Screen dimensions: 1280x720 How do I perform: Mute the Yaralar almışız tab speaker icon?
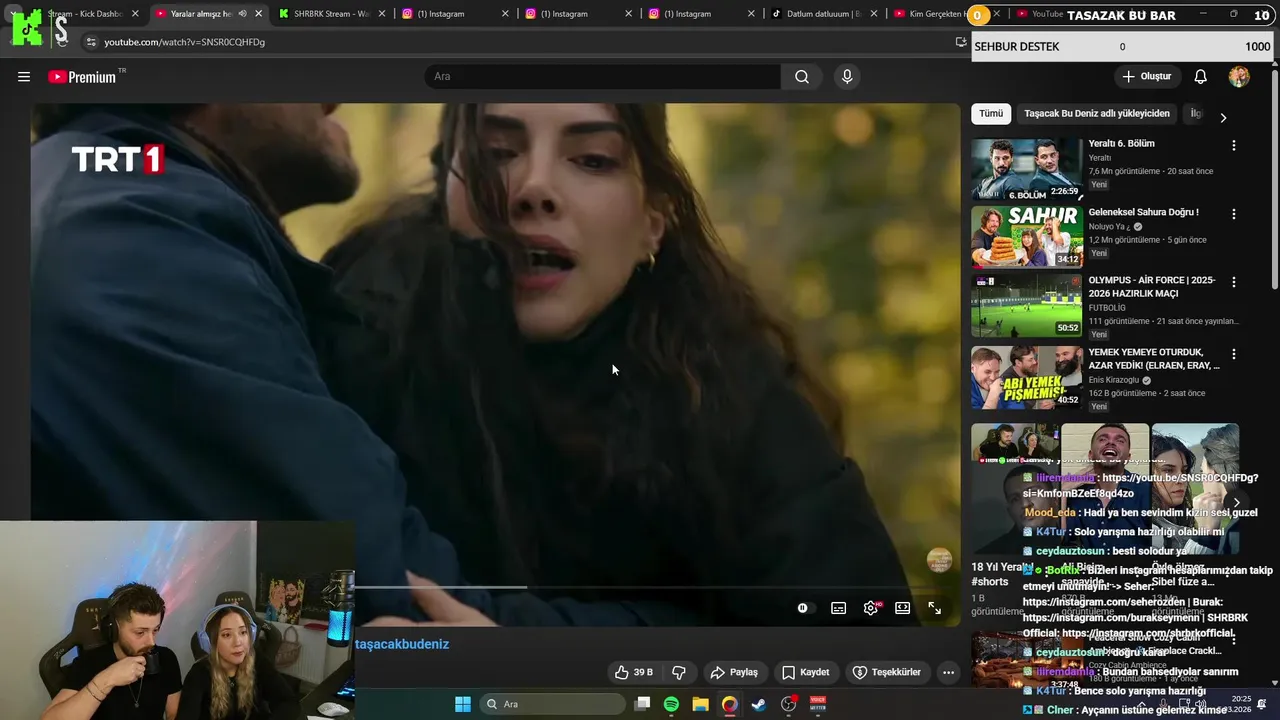[x=242, y=14]
